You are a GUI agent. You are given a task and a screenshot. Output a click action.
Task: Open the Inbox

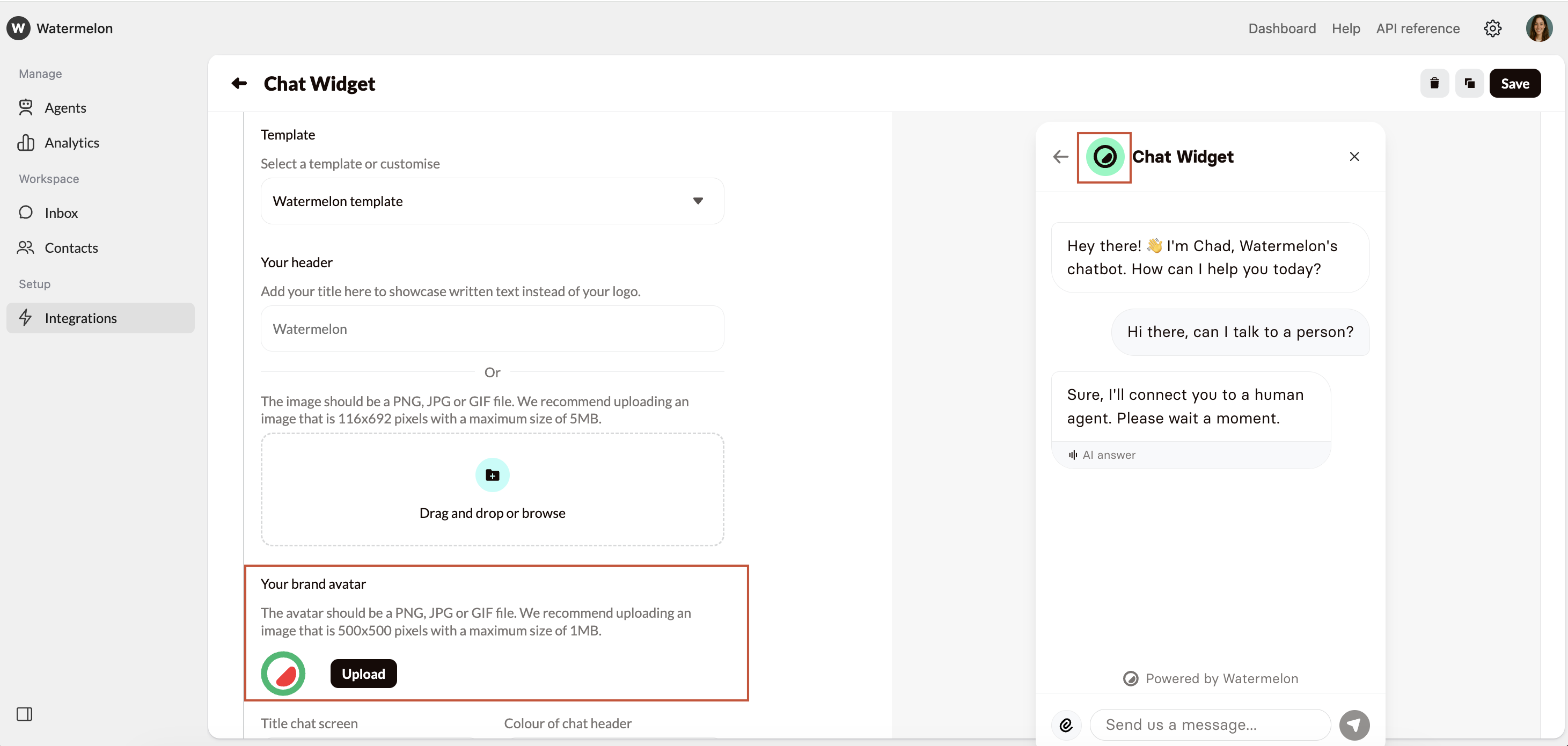point(61,213)
